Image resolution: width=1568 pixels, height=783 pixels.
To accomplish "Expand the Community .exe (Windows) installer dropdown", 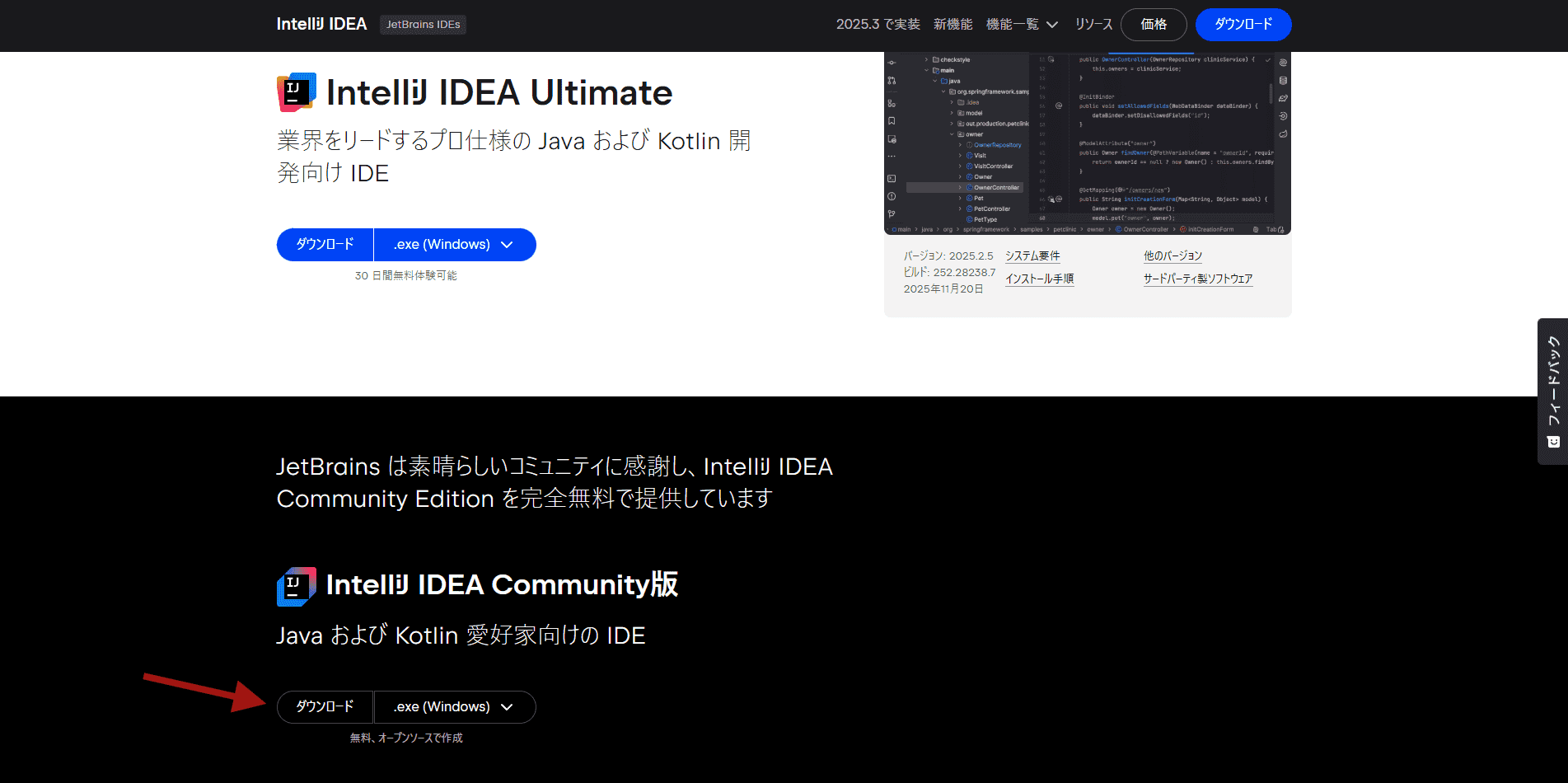I will [x=455, y=707].
